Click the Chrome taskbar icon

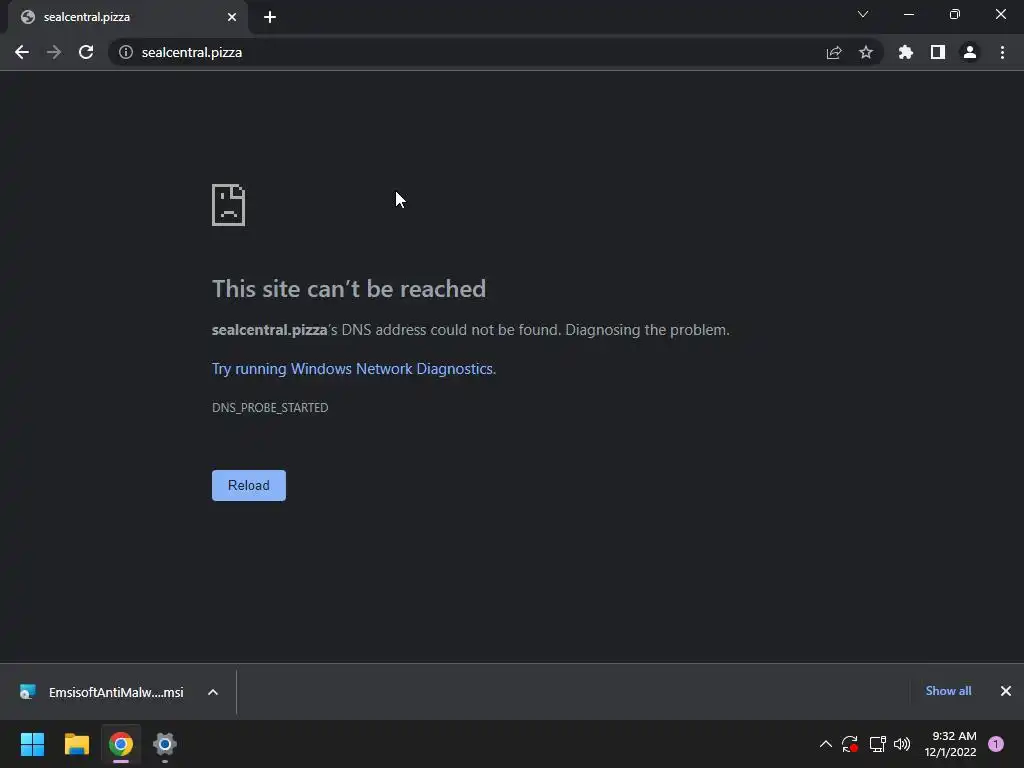[121, 744]
